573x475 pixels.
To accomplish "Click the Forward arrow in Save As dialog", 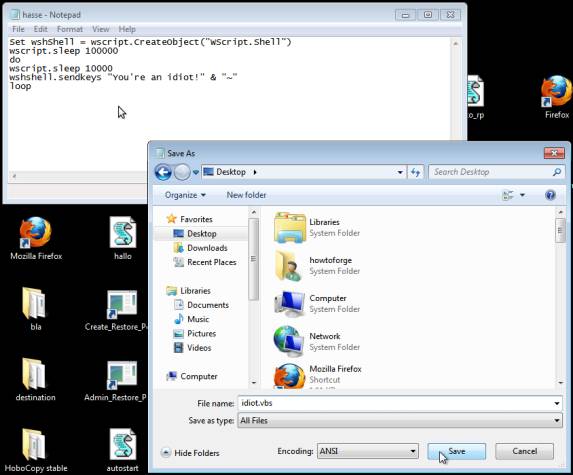I will [x=182, y=172].
